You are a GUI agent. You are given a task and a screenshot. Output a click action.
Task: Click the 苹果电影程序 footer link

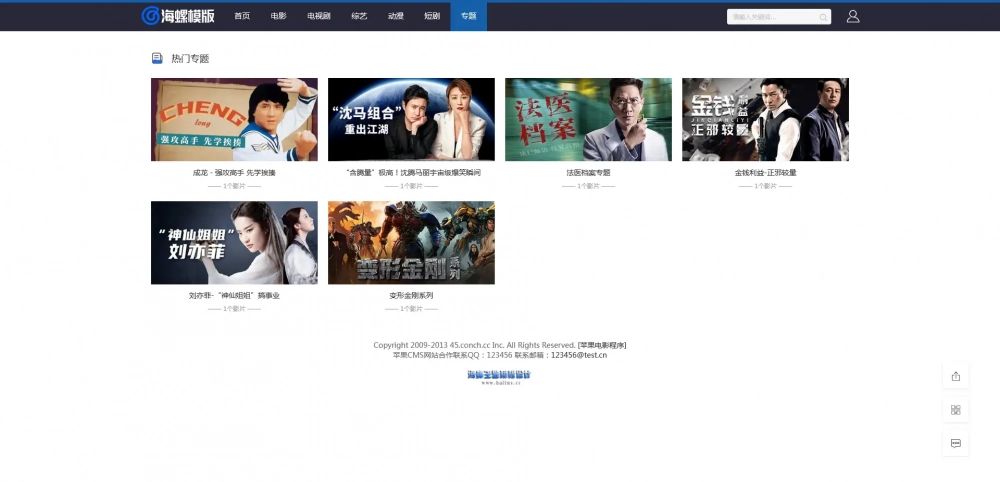tap(602, 345)
